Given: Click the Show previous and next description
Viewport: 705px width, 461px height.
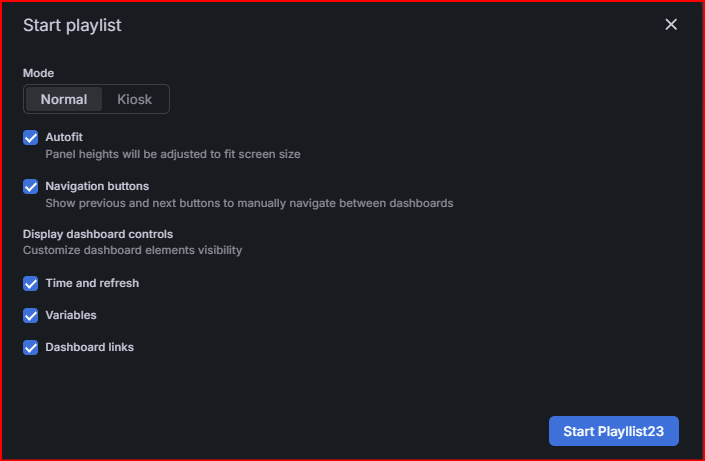Looking at the screenshot, I should click(x=249, y=203).
